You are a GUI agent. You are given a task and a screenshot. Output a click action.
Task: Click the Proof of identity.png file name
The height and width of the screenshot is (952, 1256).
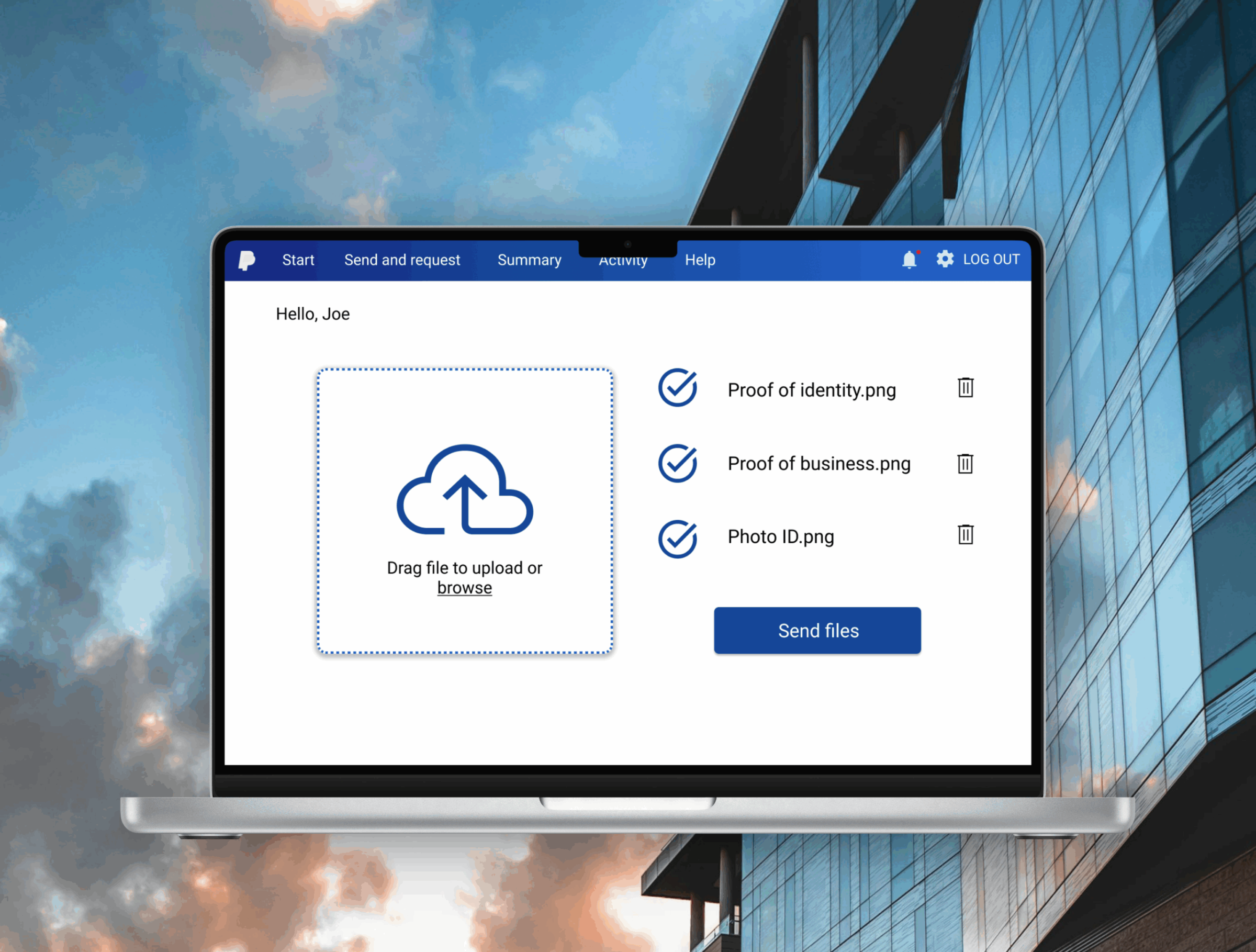812,390
